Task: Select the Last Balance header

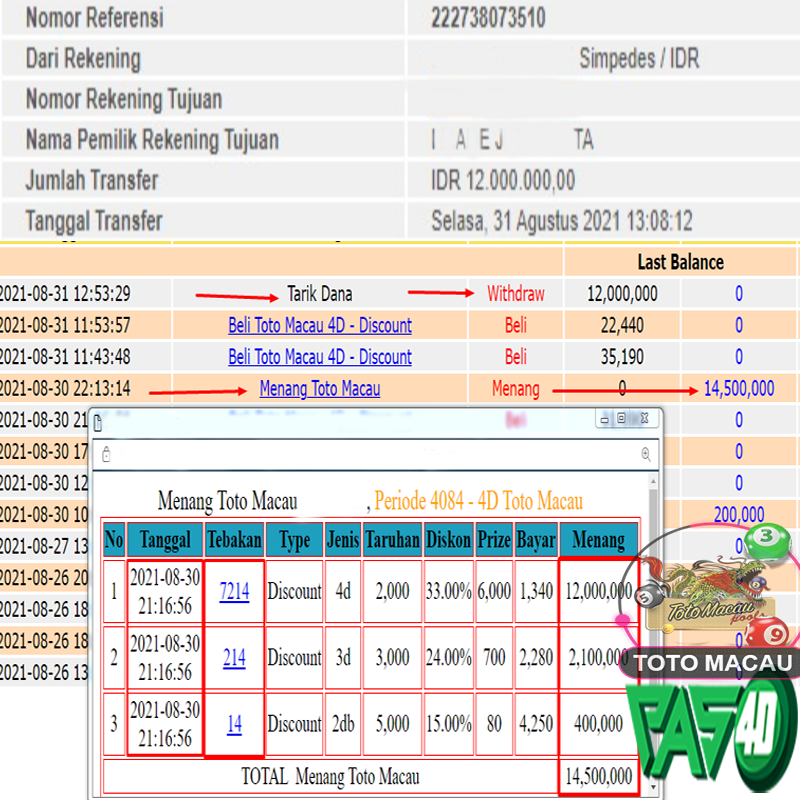Action: click(x=681, y=262)
